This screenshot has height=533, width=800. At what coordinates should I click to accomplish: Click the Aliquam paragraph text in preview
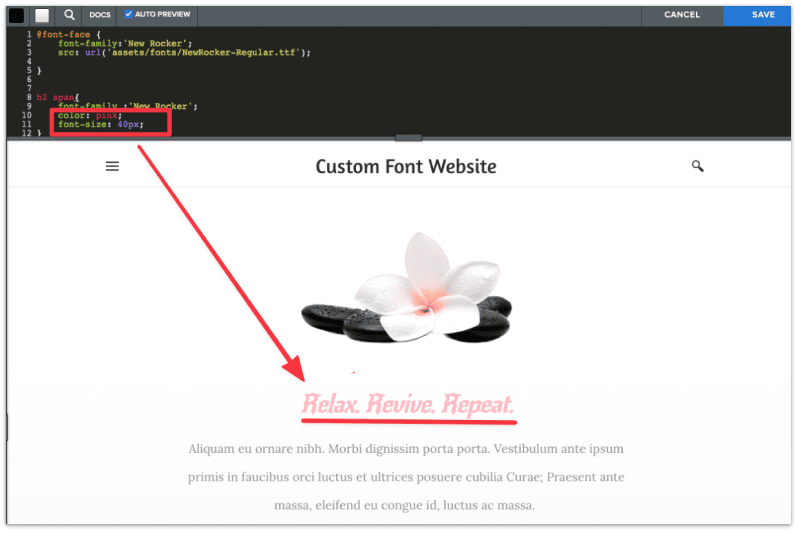pyautogui.click(x=405, y=477)
